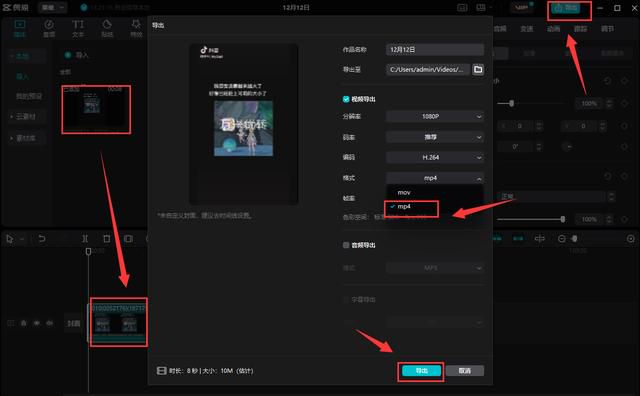The height and width of the screenshot is (396, 640).
Task: Click the crop icon in timeline toolbar
Action: click(x=128, y=239)
